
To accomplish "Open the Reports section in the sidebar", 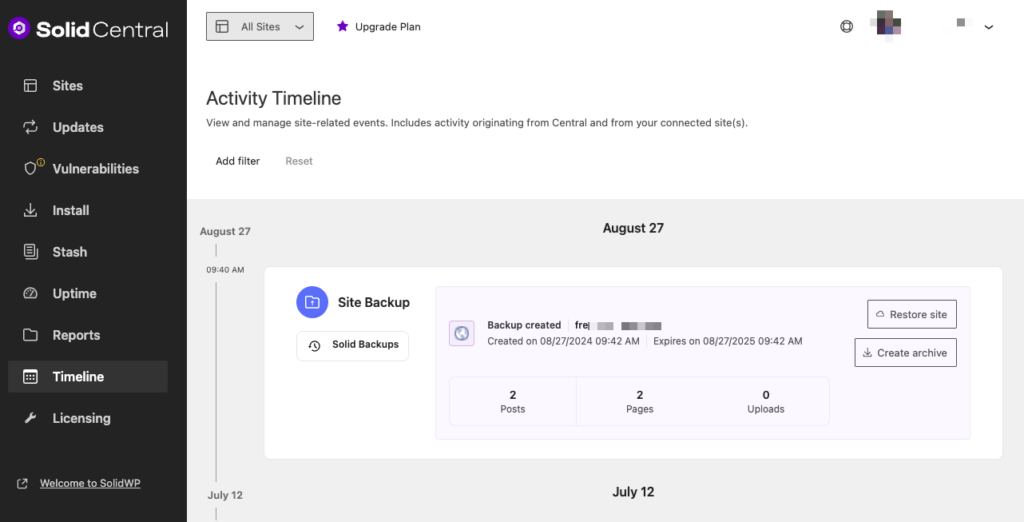I will click(x=76, y=335).
